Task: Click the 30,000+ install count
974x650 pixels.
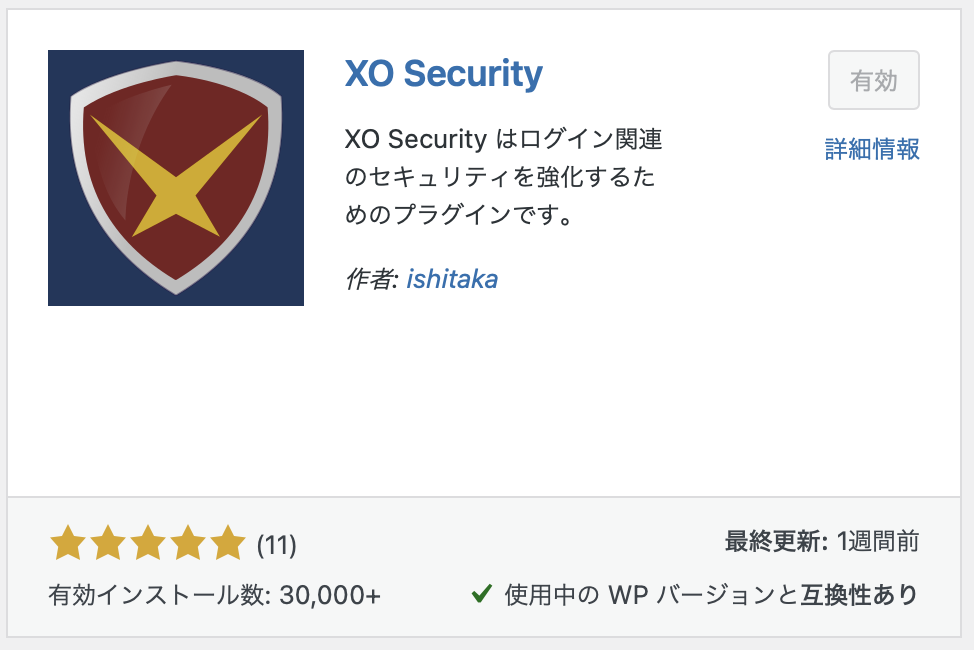Action: pyautogui.click(x=330, y=595)
